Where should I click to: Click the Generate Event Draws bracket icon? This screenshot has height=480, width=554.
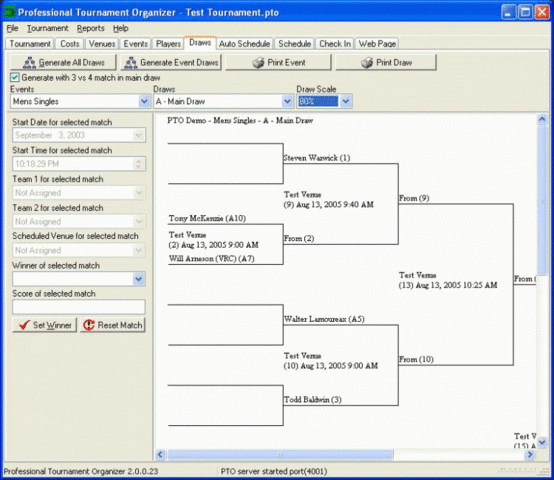131,63
